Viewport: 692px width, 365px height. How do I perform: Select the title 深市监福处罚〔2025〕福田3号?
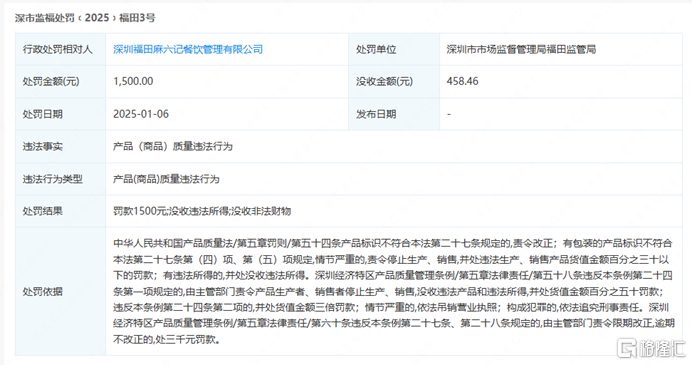(x=85, y=18)
